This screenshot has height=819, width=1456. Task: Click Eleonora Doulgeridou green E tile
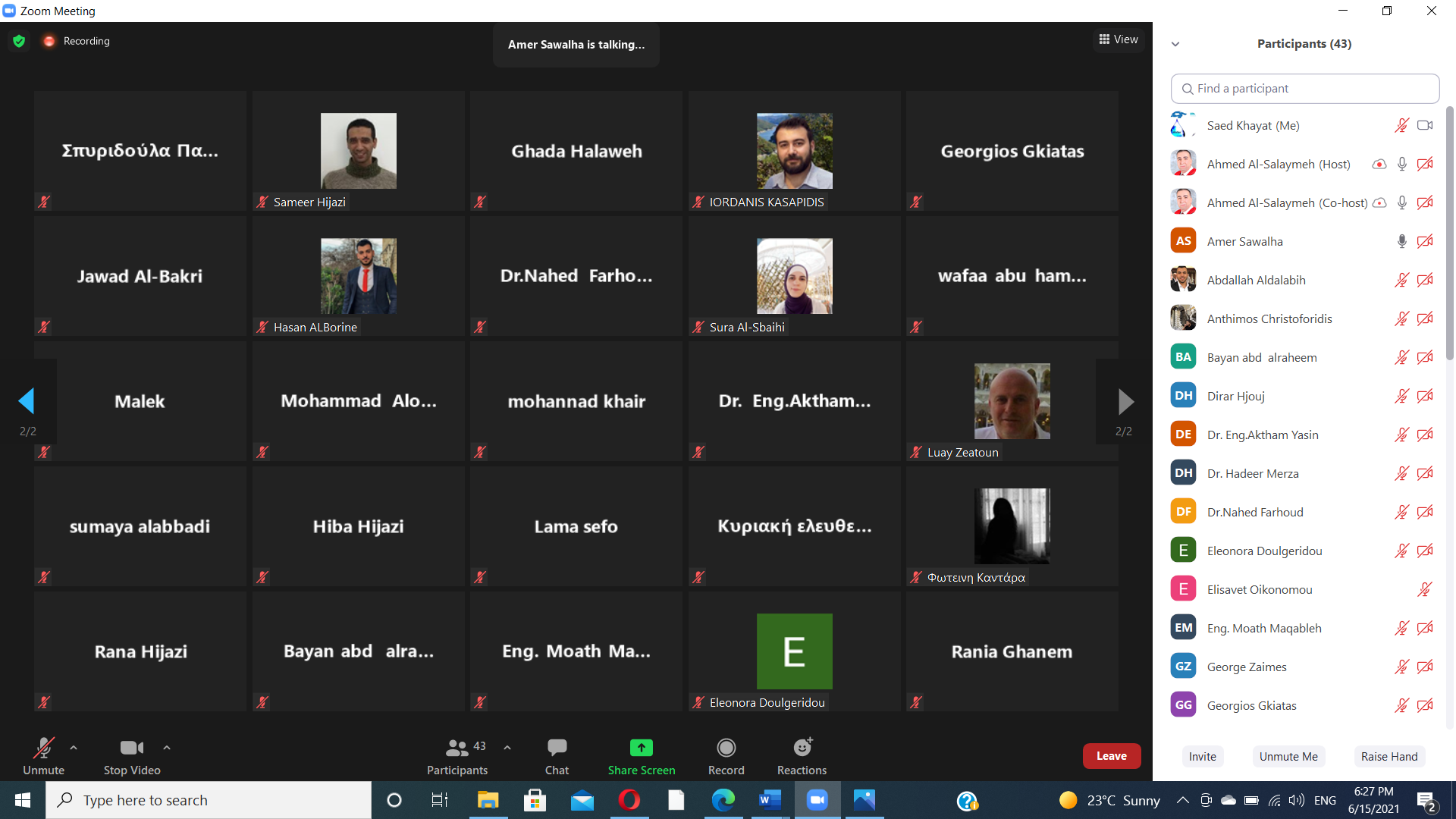point(794,651)
